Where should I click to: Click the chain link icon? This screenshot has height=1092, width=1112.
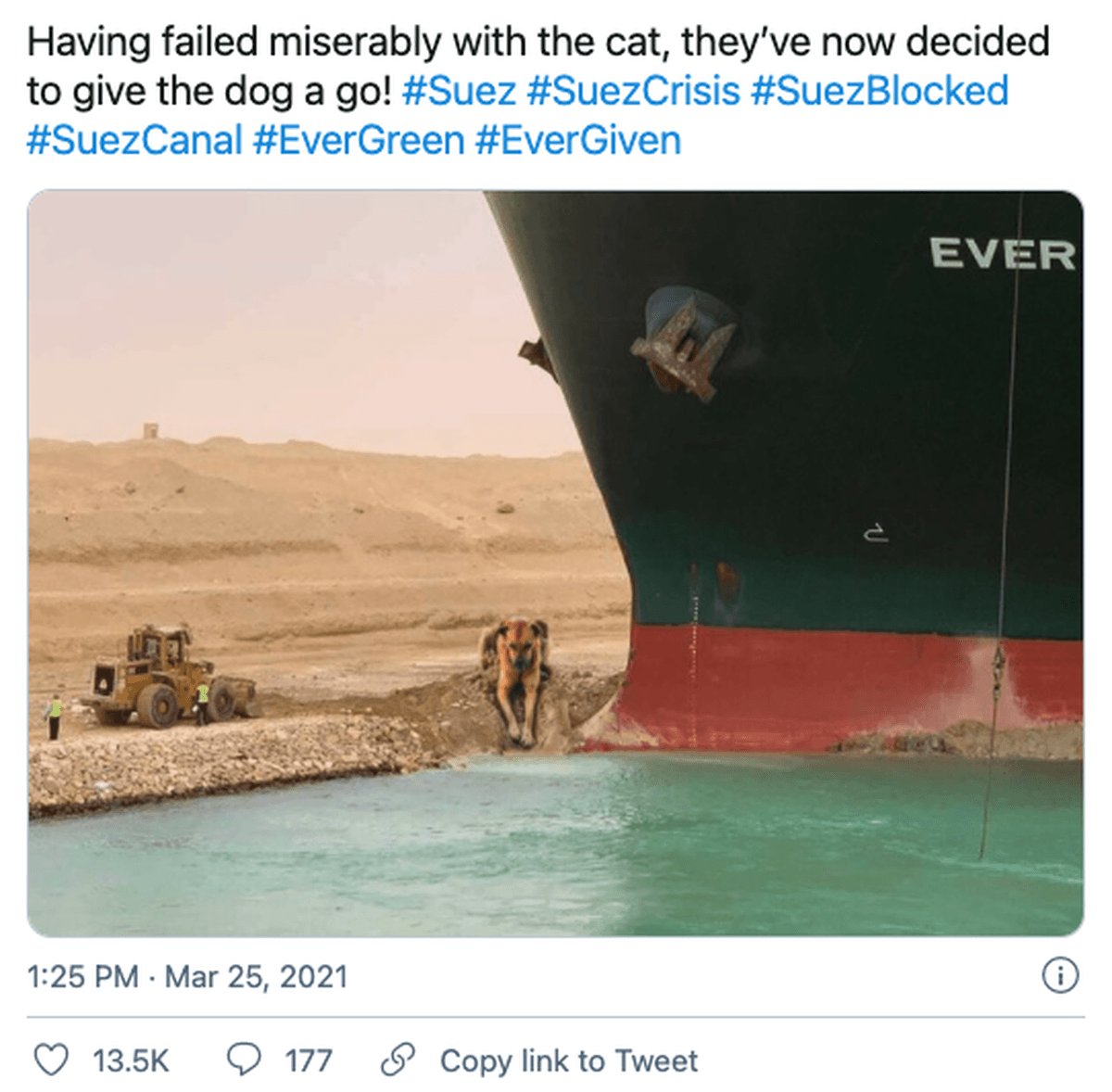pos(398,1060)
